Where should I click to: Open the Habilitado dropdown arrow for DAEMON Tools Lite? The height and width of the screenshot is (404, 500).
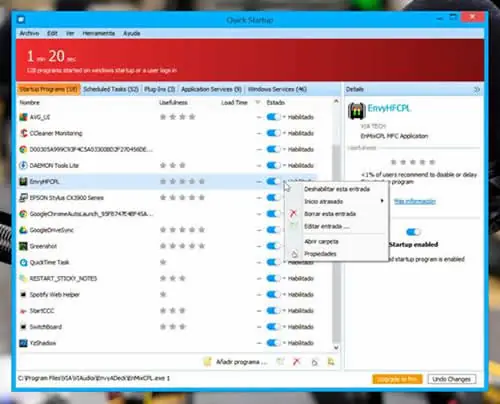click(x=284, y=165)
